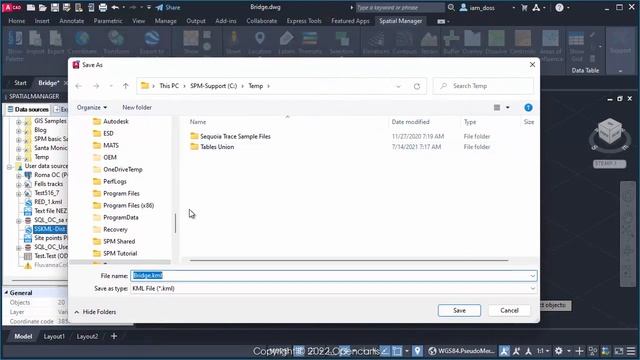The image size is (640, 360).
Task: Cancel the Save As dialog
Action: pyautogui.click(x=509, y=311)
